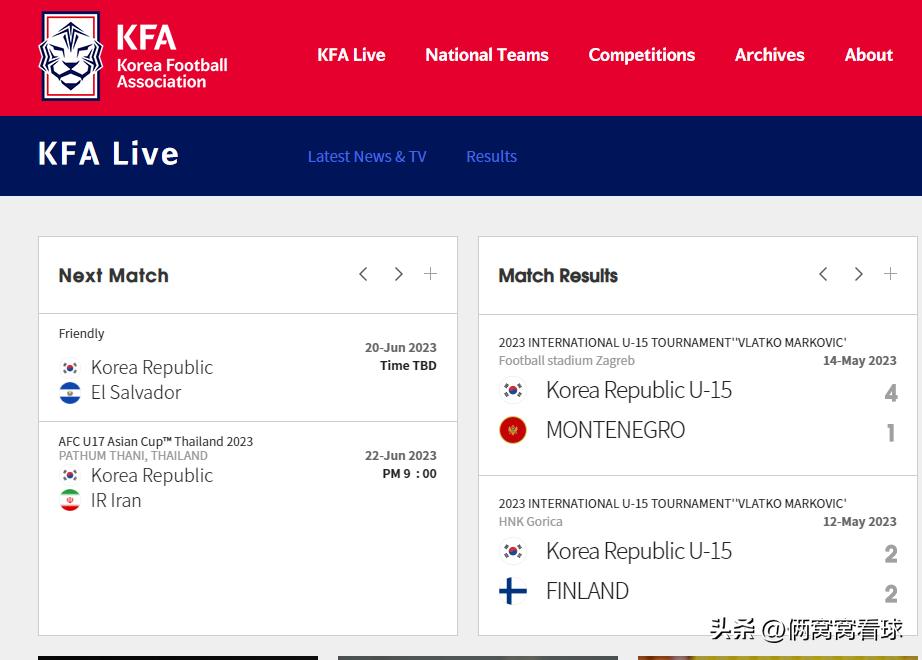Go to previous Match Results page
This screenshot has height=660, width=922.
point(823,274)
